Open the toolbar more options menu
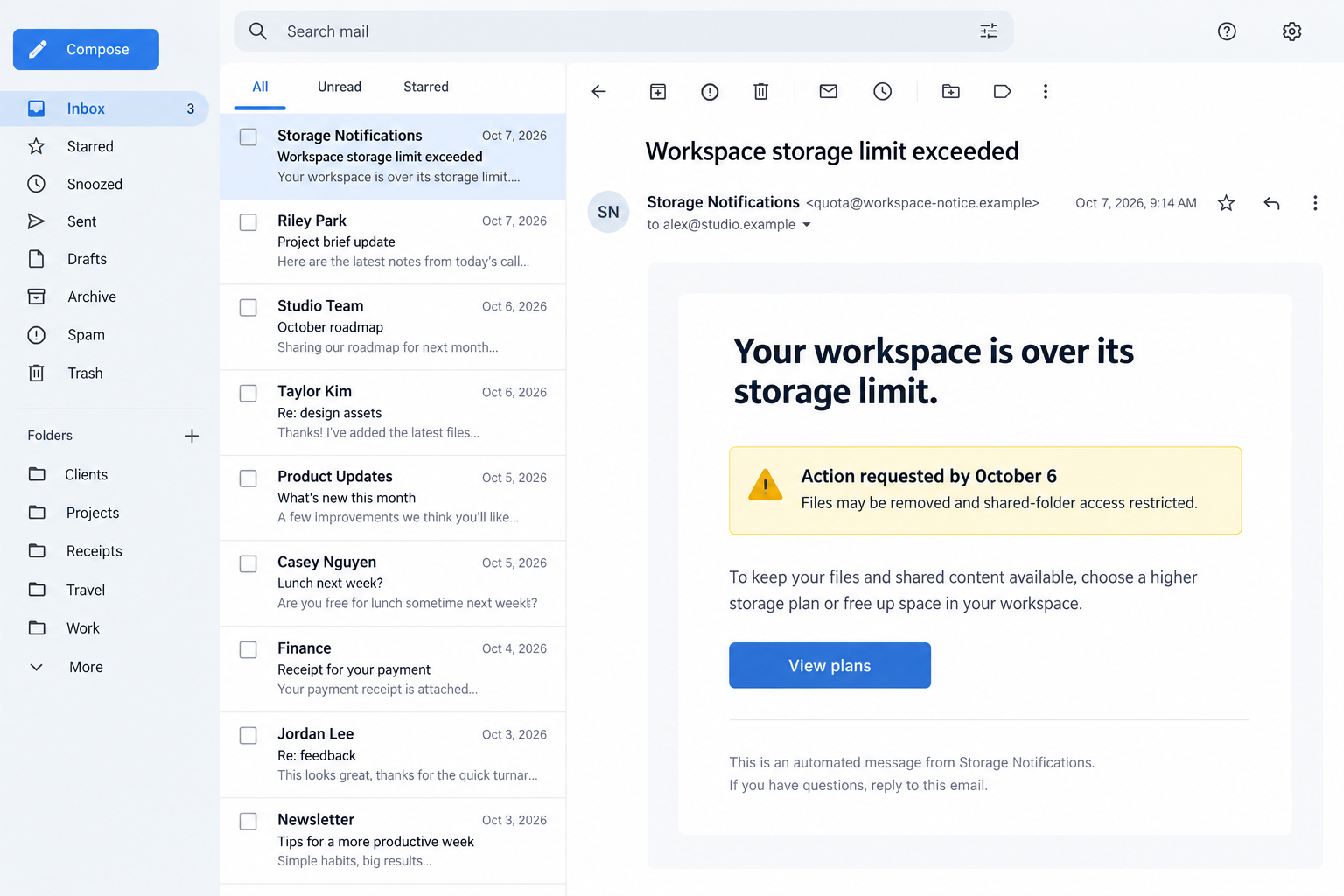1344x896 pixels. (x=1046, y=91)
